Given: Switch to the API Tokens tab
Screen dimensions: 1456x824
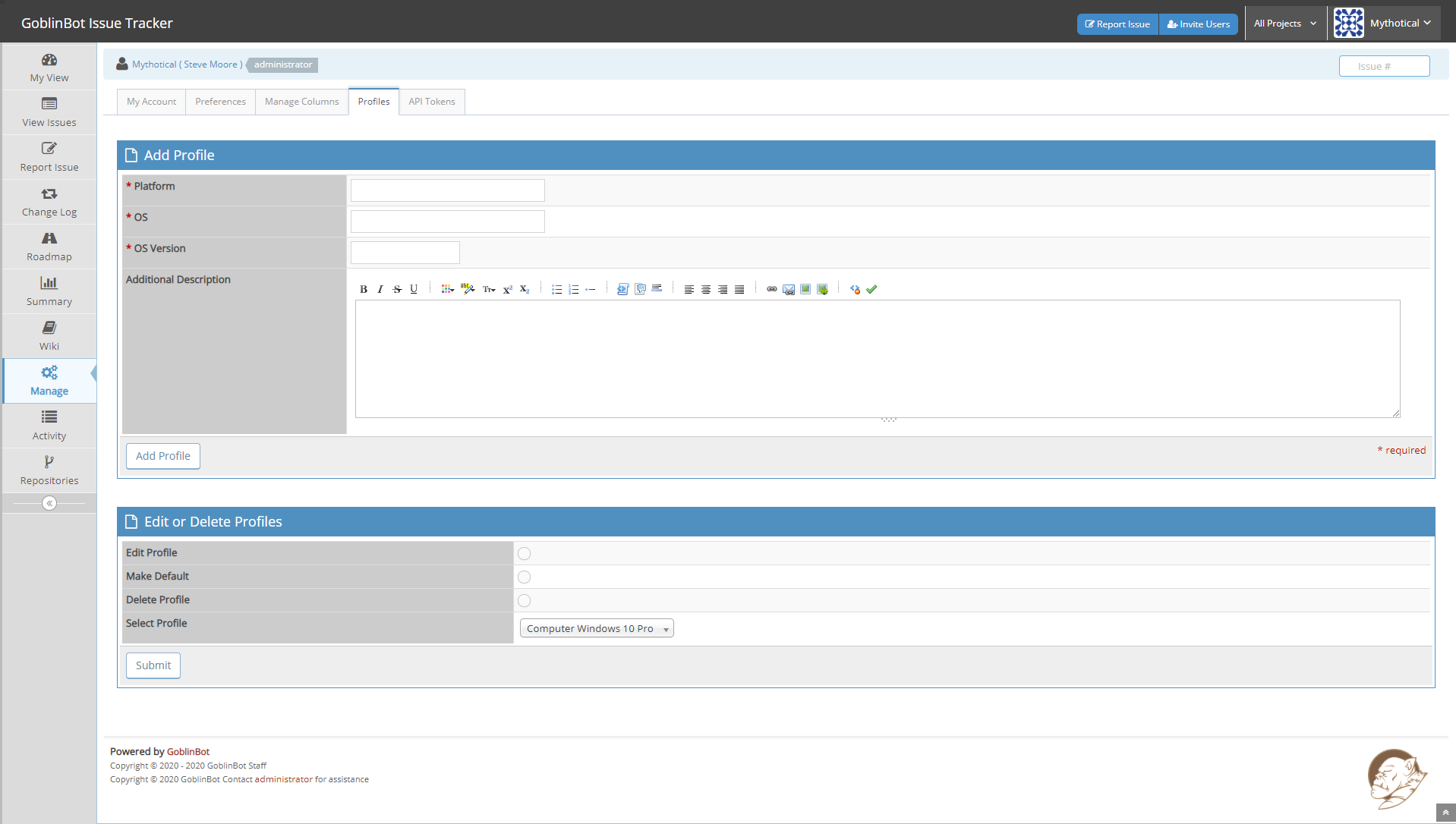Looking at the screenshot, I should 431,102.
